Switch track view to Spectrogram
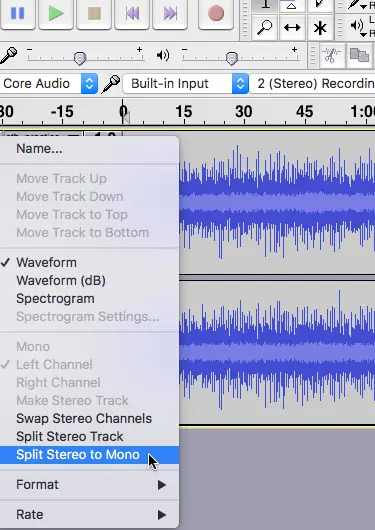 [x=55, y=299]
